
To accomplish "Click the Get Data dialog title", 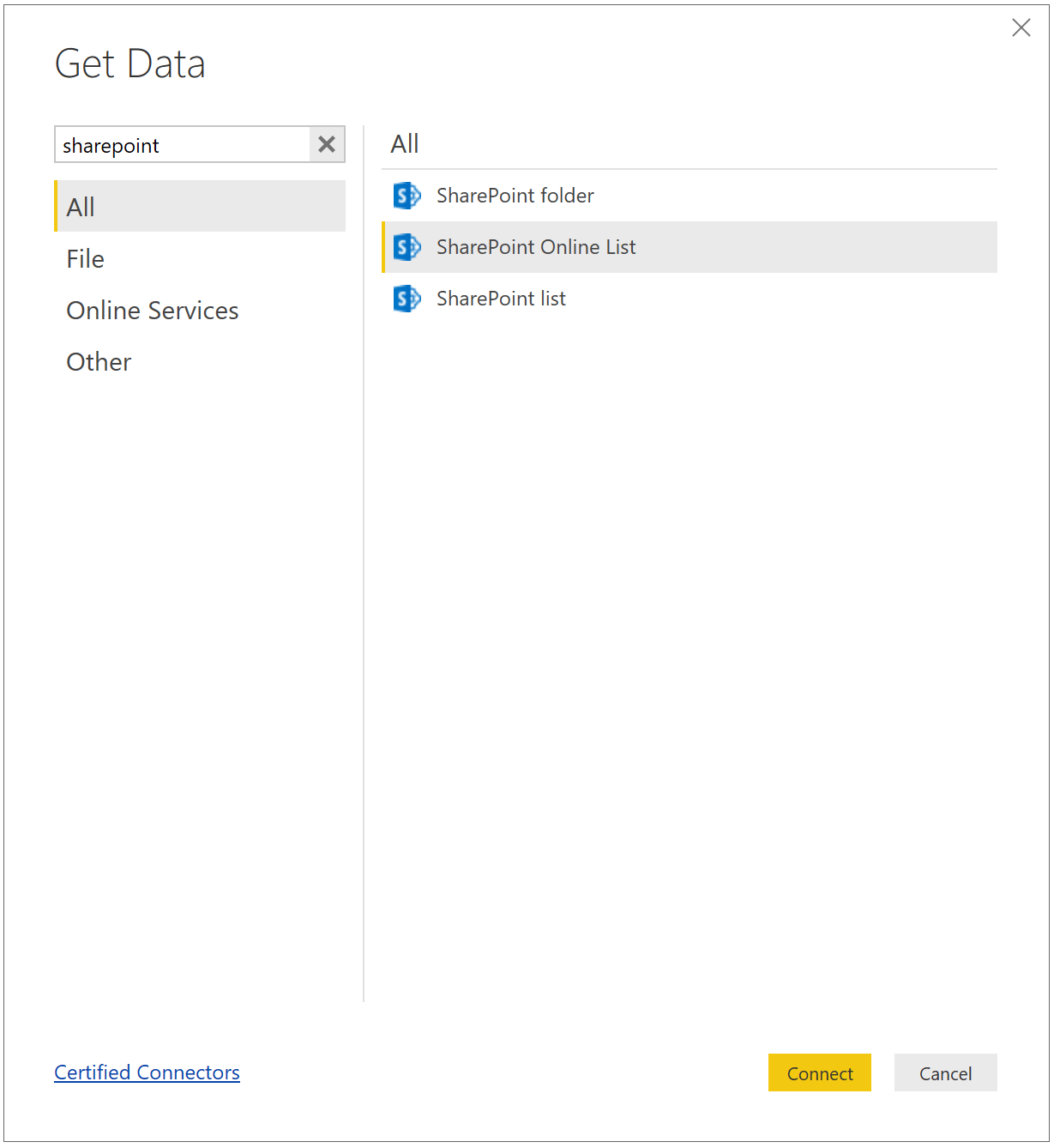I will [x=130, y=63].
